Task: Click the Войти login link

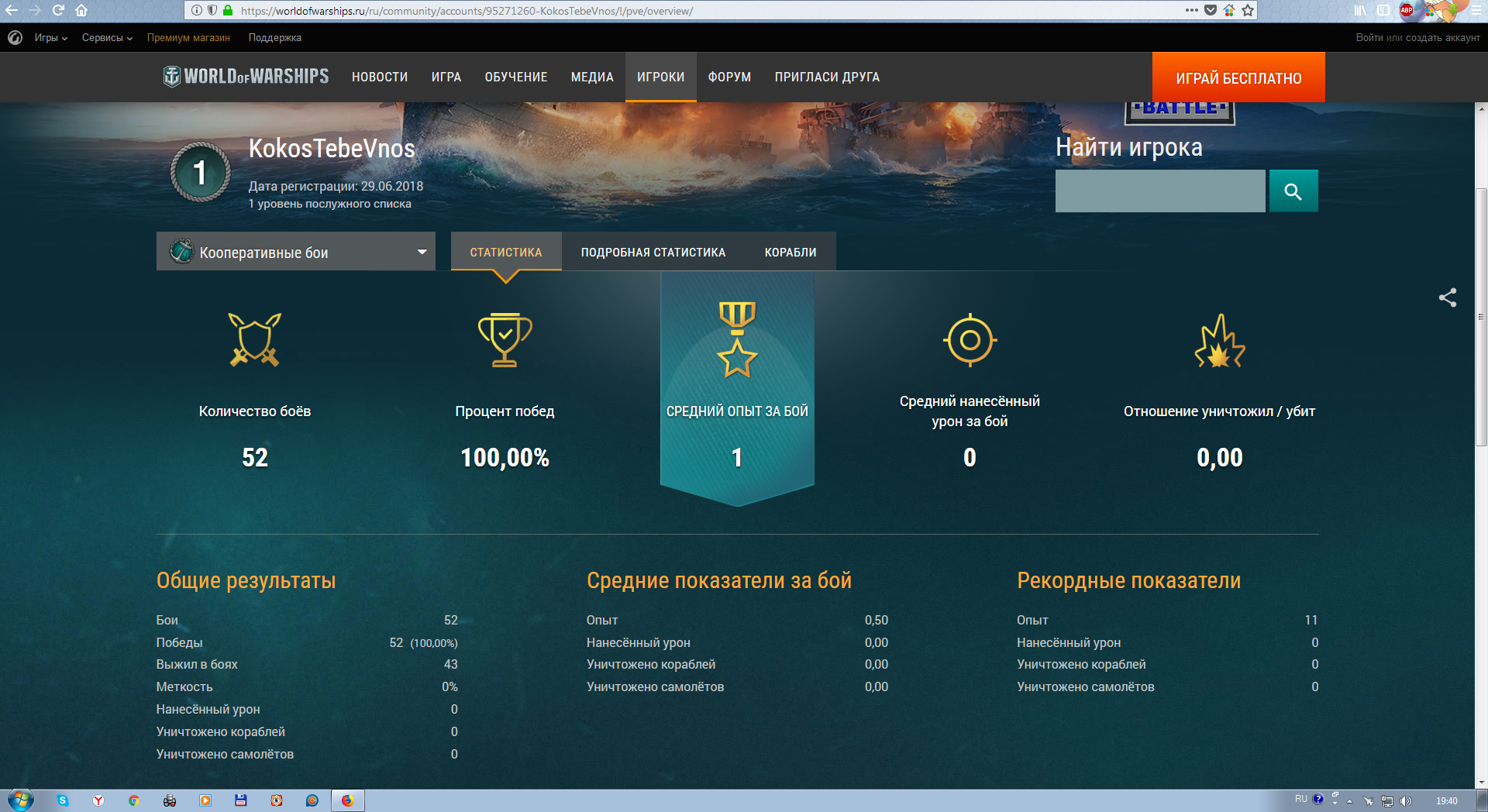Action: (1369, 37)
